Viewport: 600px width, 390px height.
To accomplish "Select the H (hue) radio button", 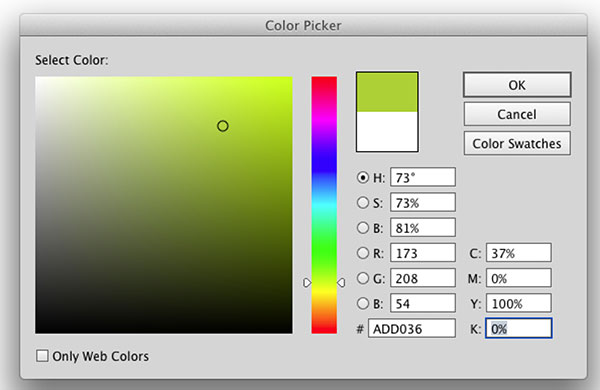I will pyautogui.click(x=362, y=177).
